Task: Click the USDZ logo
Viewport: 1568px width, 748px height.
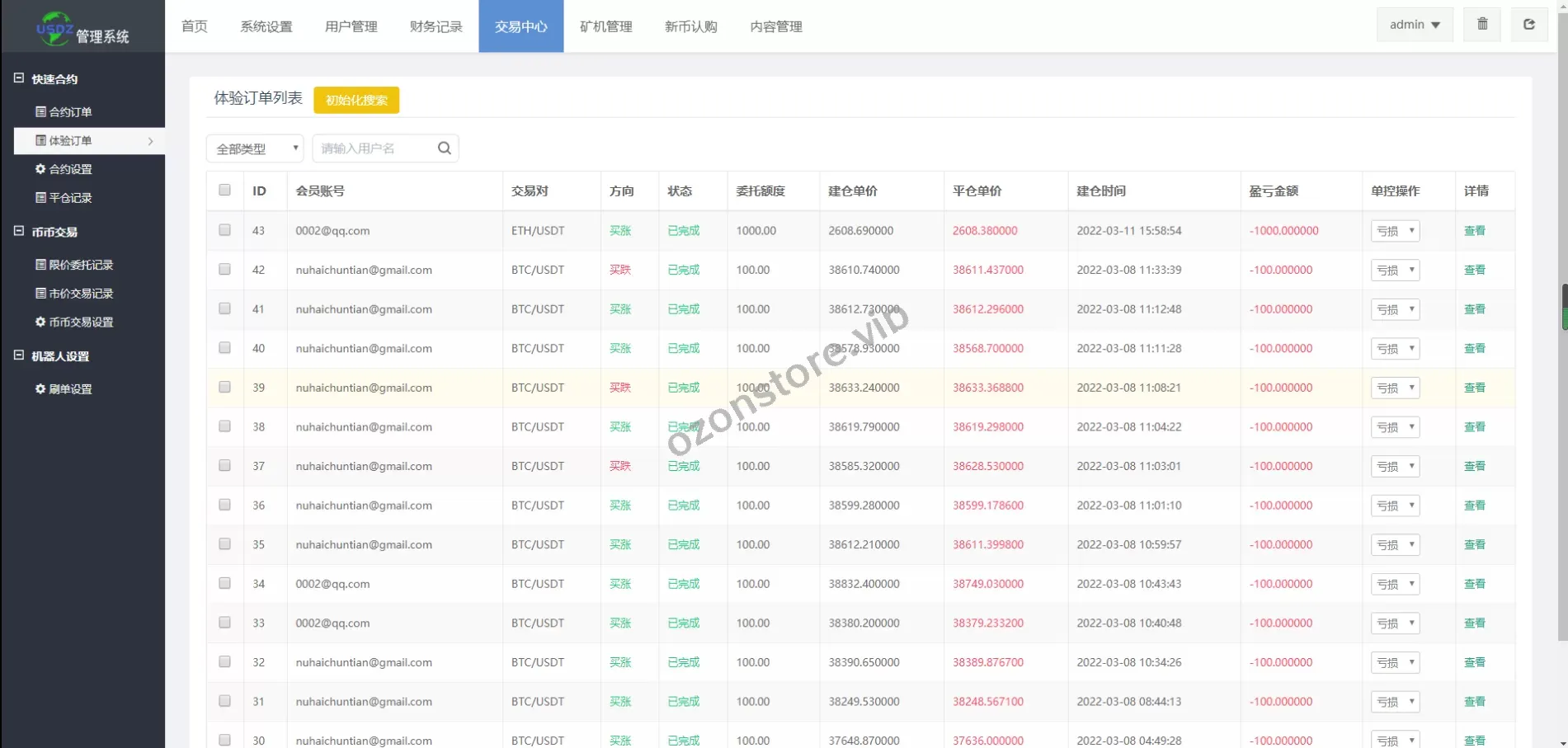Action: (x=54, y=28)
